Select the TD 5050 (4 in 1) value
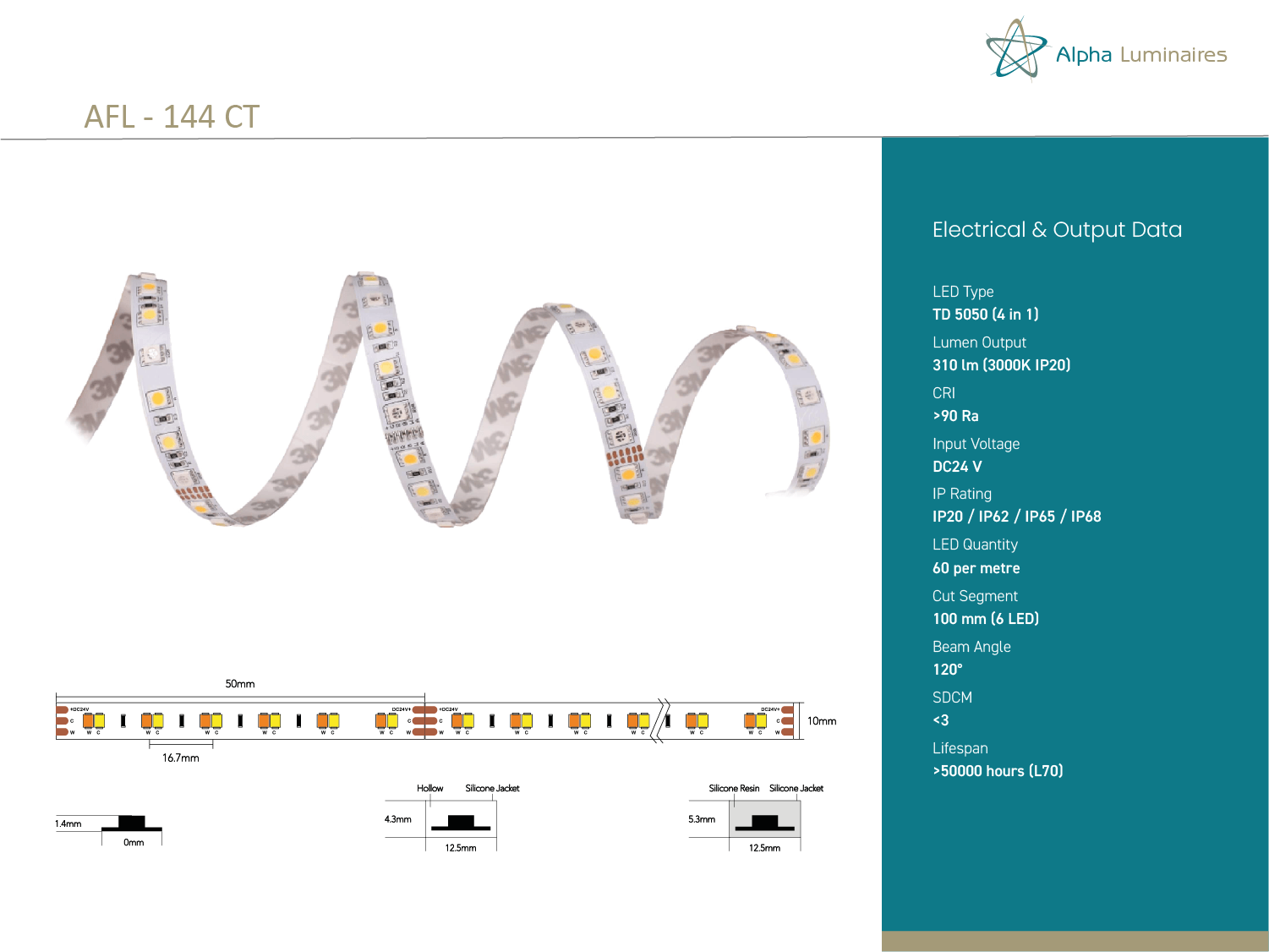 tap(985, 315)
